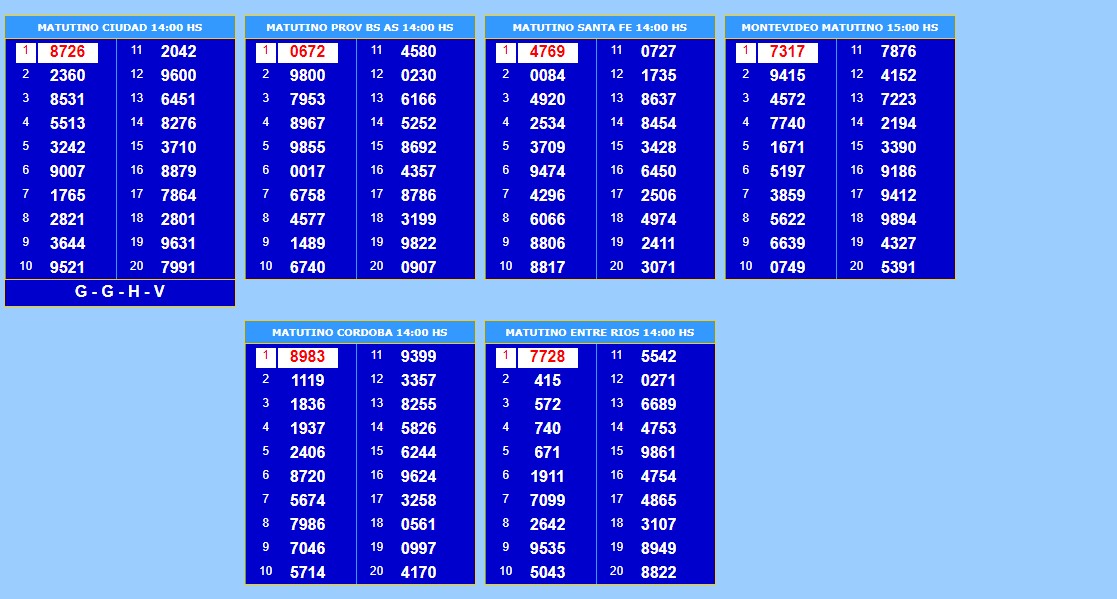Select number 7991 at position 20 in Ciudad
The height and width of the screenshot is (599, 1117).
click(178, 268)
